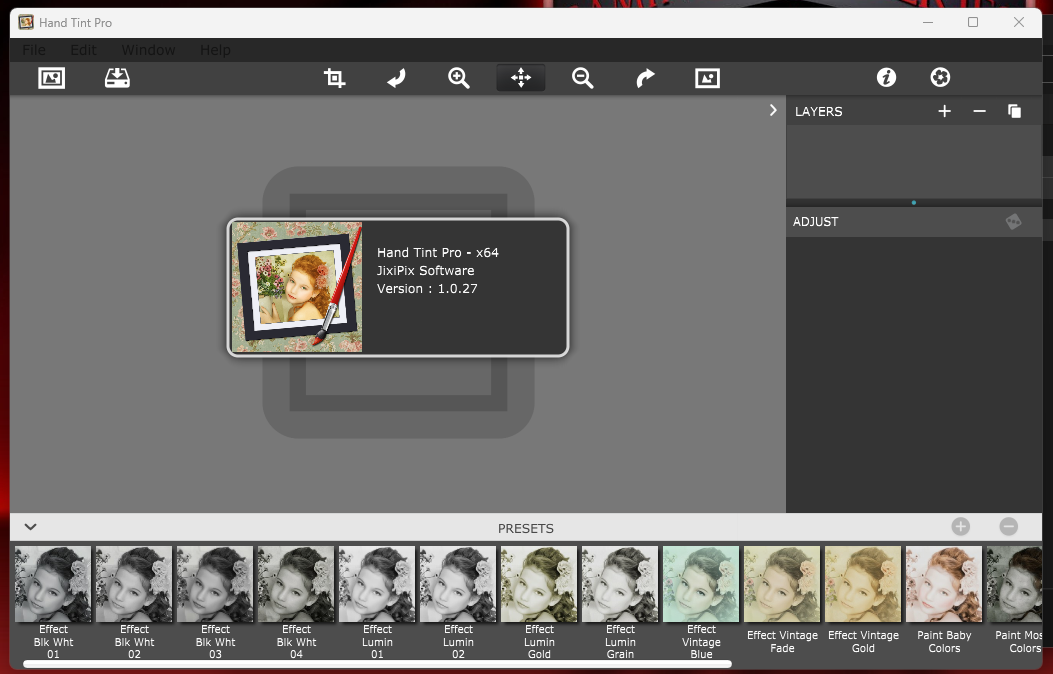
Task: Click the zoom in magnifier
Action: coord(459,78)
